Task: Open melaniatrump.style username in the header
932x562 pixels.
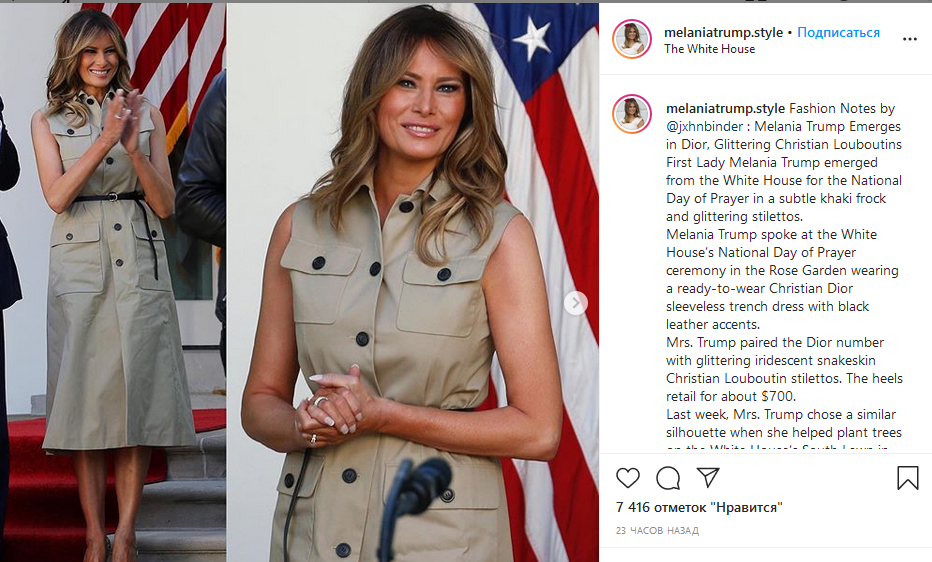Action: [723, 33]
